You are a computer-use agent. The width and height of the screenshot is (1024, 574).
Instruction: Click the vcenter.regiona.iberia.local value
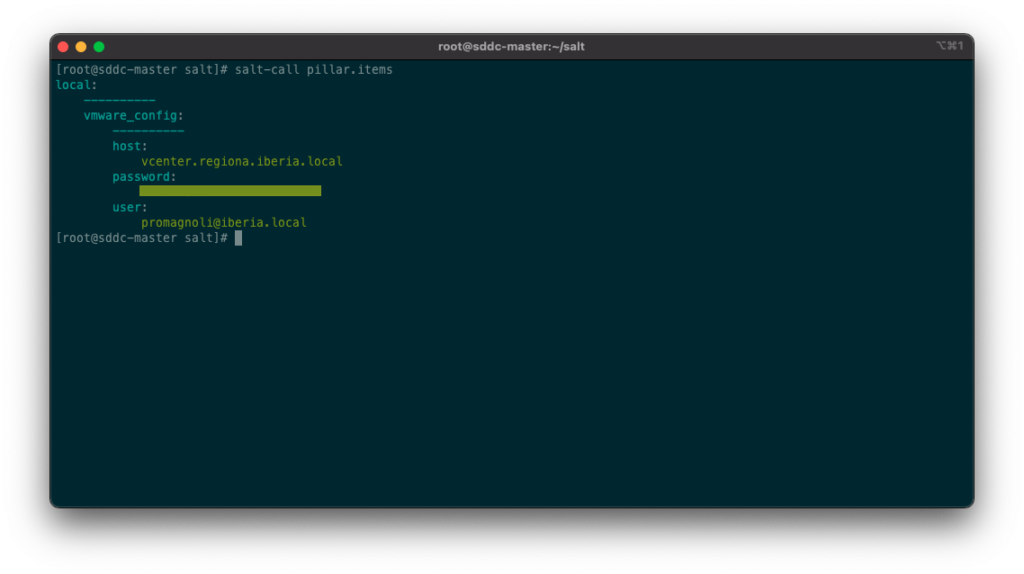pos(242,161)
